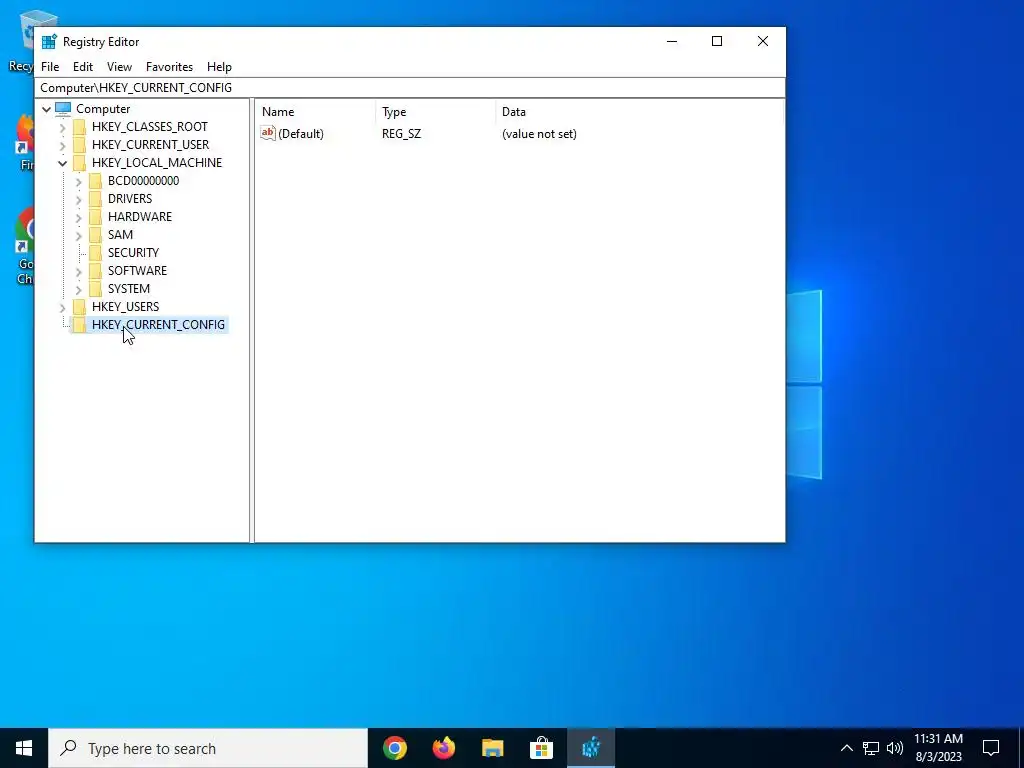Maximize the Registry Editor window
Viewport: 1024px width, 768px height.
pyautogui.click(x=716, y=41)
